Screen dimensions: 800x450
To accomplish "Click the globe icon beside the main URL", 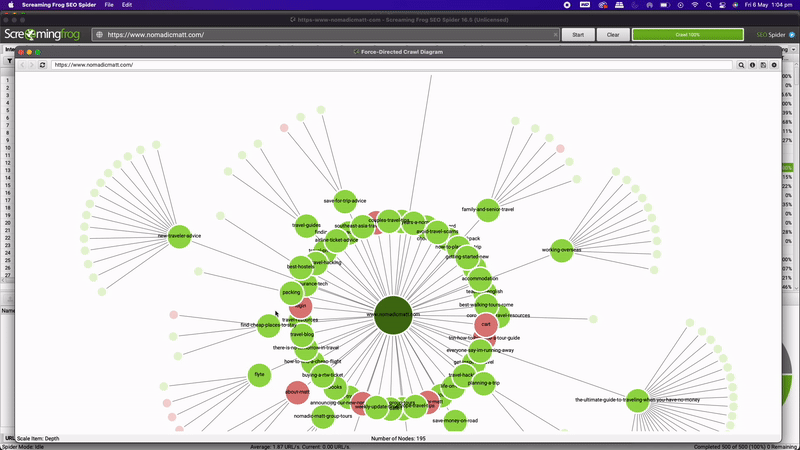I will coord(99,35).
